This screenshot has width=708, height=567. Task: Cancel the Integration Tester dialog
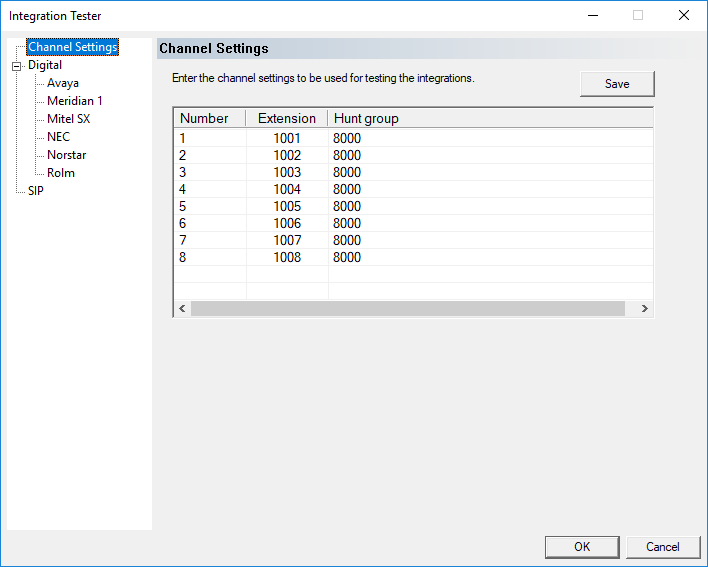(x=662, y=547)
